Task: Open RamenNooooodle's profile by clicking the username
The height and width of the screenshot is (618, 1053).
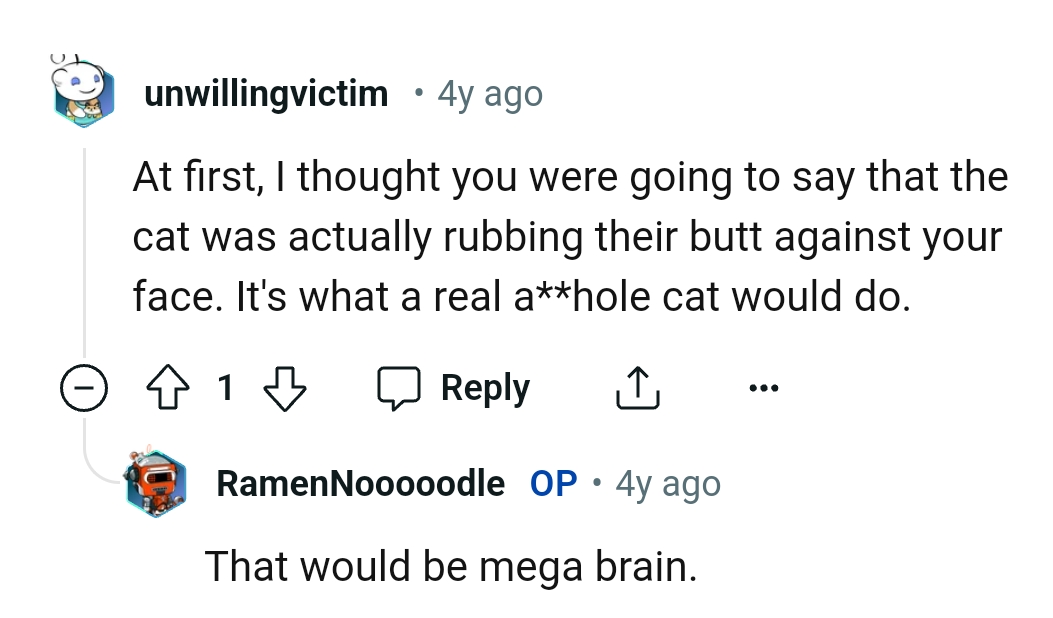Action: tap(360, 483)
